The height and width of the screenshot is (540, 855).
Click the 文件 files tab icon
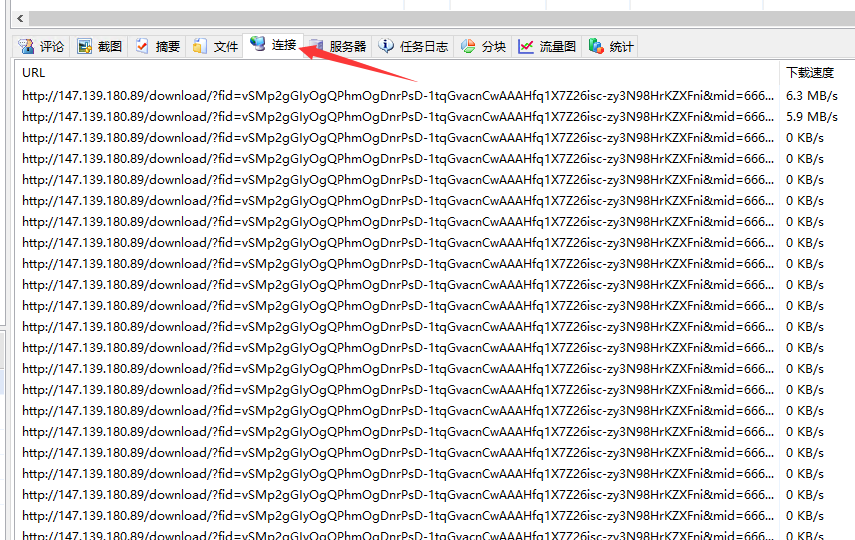pos(200,47)
